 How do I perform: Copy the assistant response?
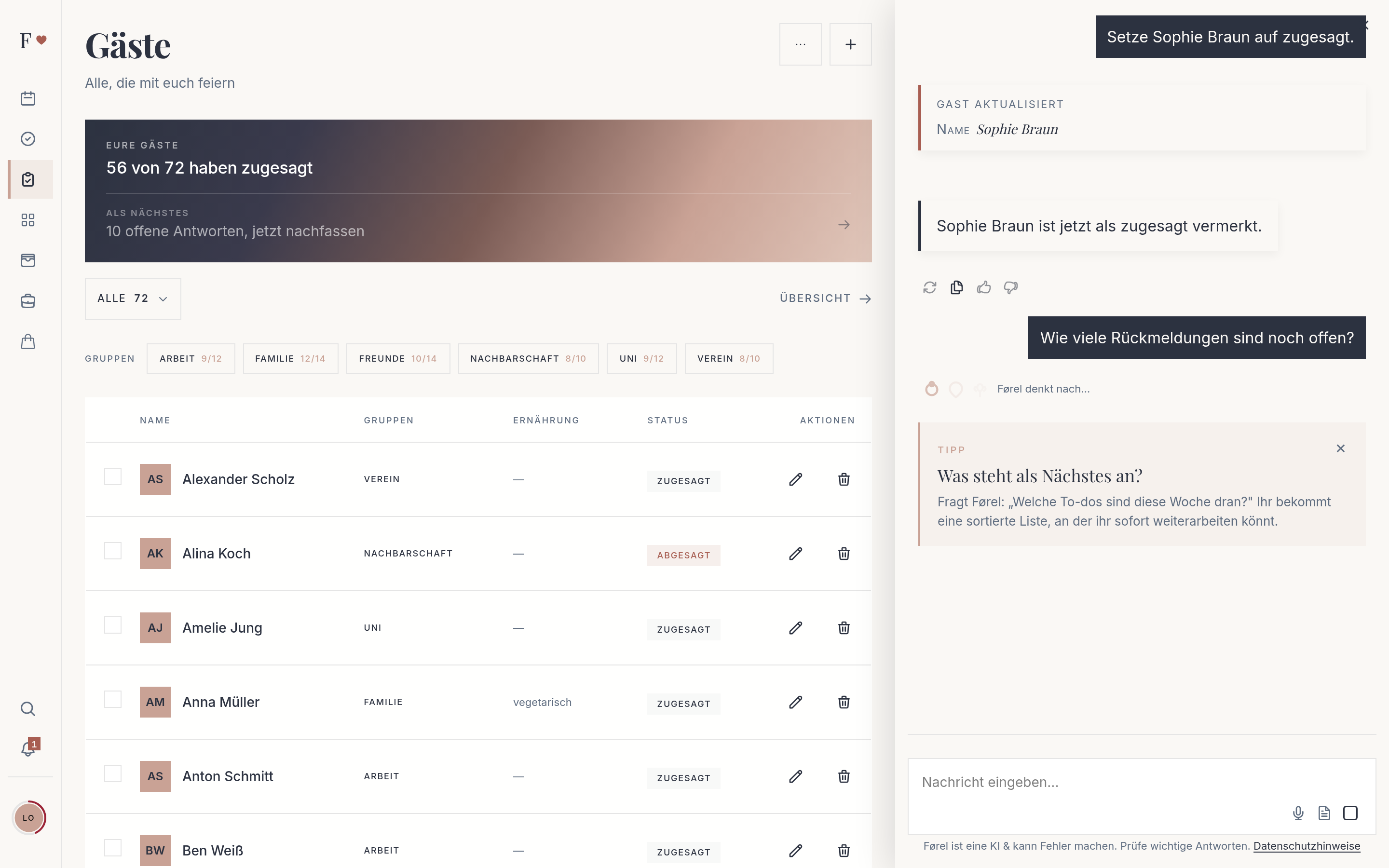point(957,287)
